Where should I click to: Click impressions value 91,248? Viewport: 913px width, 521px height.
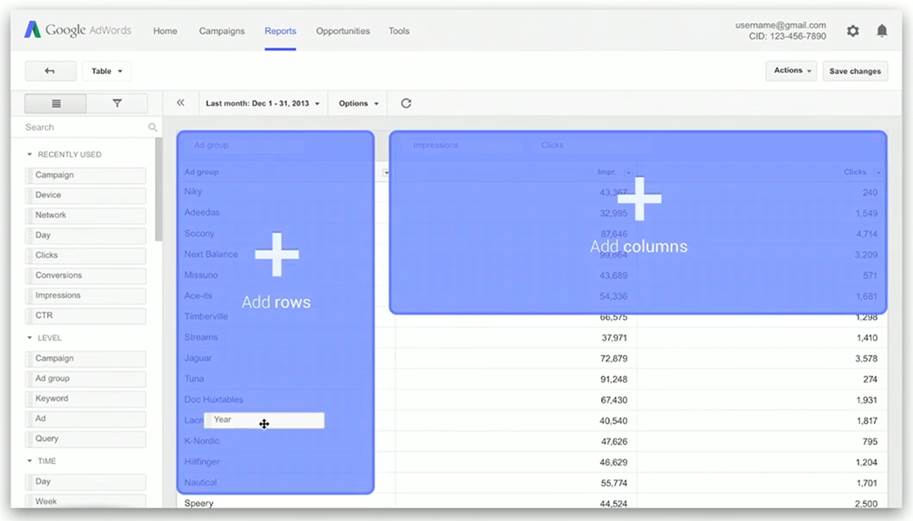(614, 380)
